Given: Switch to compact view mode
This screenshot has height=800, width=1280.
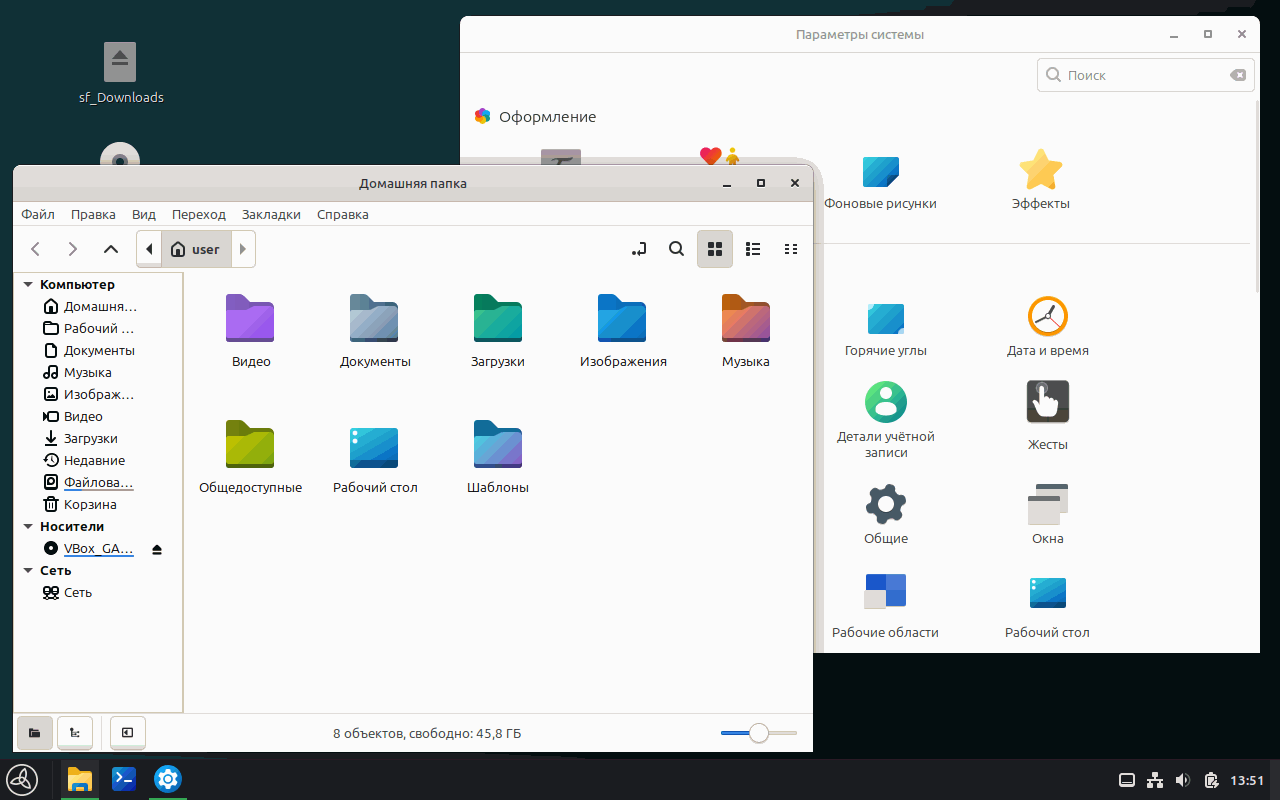Looking at the screenshot, I should coord(791,249).
